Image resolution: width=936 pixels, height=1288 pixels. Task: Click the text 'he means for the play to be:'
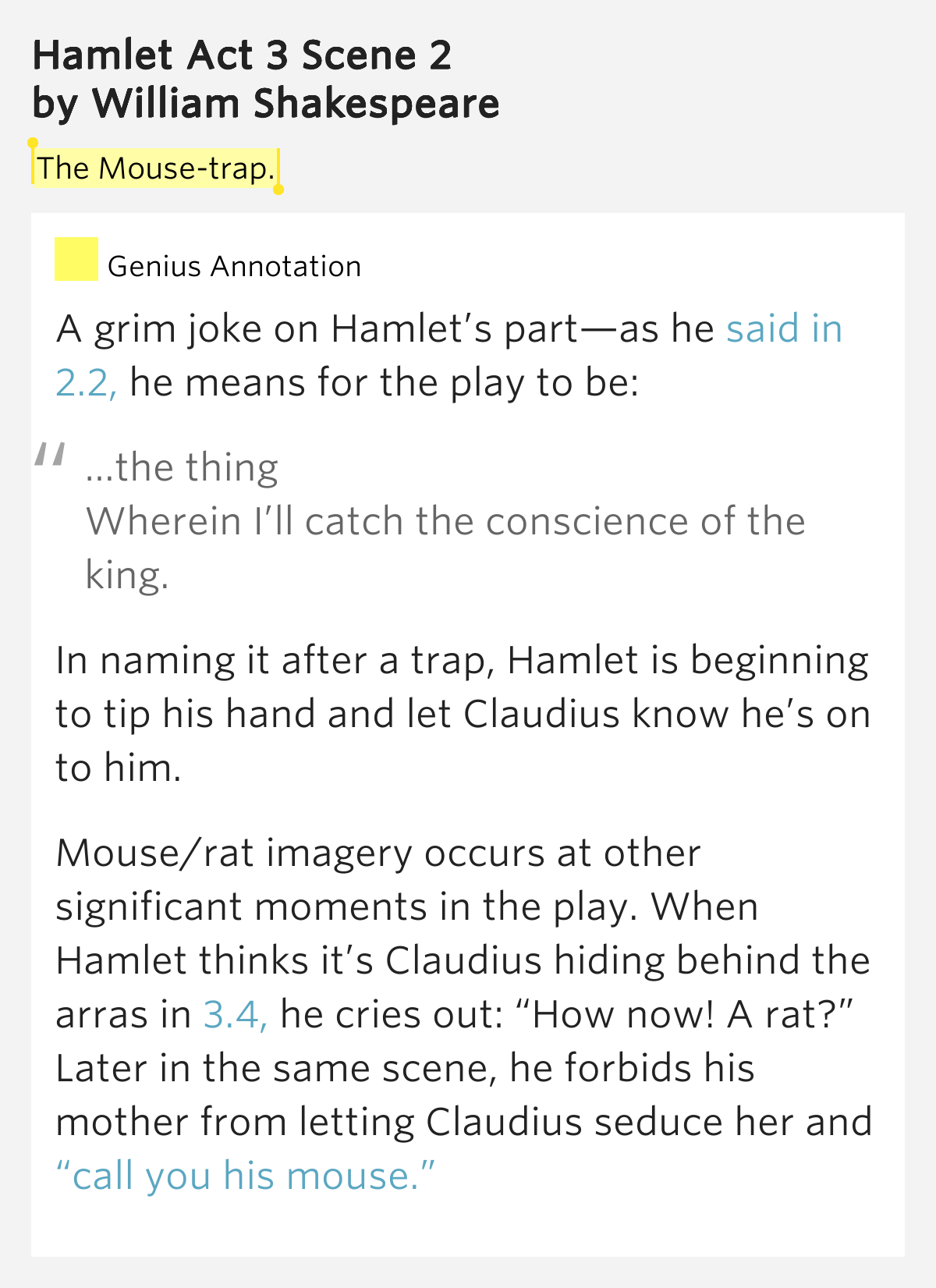(385, 383)
